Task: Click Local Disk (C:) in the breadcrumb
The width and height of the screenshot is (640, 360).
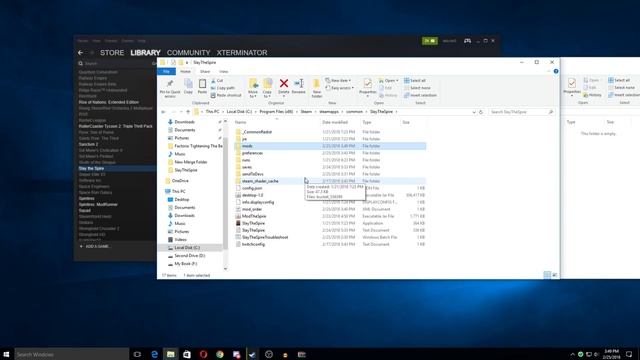Action: point(239,112)
